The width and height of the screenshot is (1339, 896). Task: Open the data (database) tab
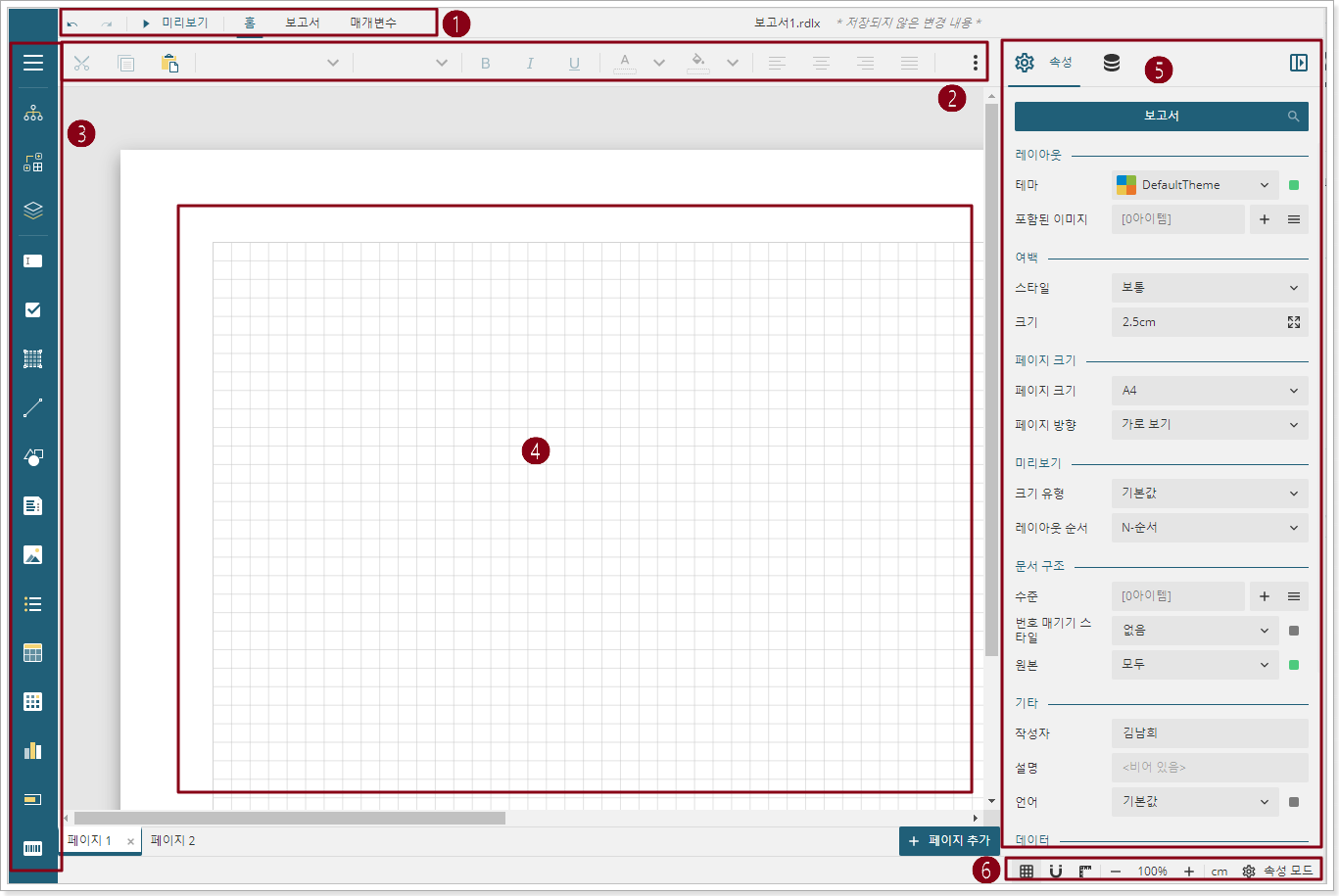1111,63
